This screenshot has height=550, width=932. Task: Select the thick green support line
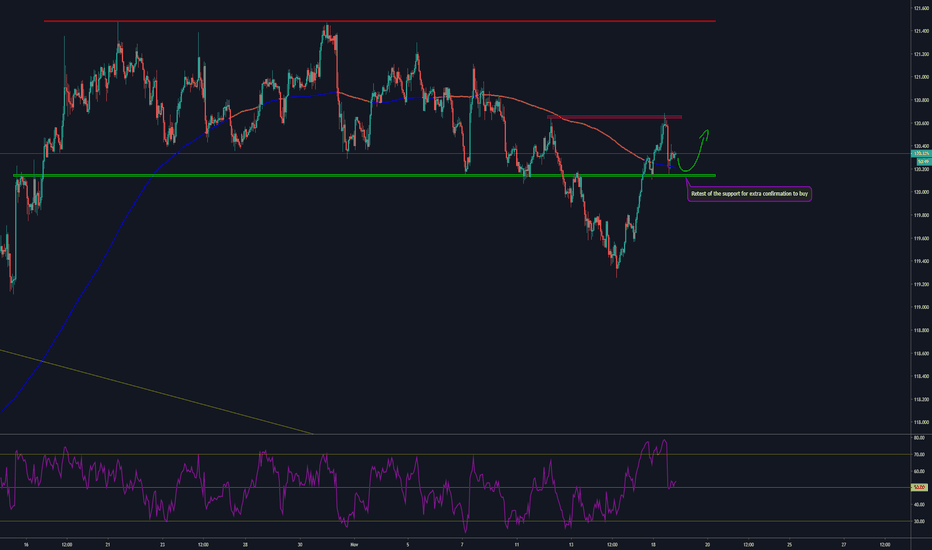point(300,176)
